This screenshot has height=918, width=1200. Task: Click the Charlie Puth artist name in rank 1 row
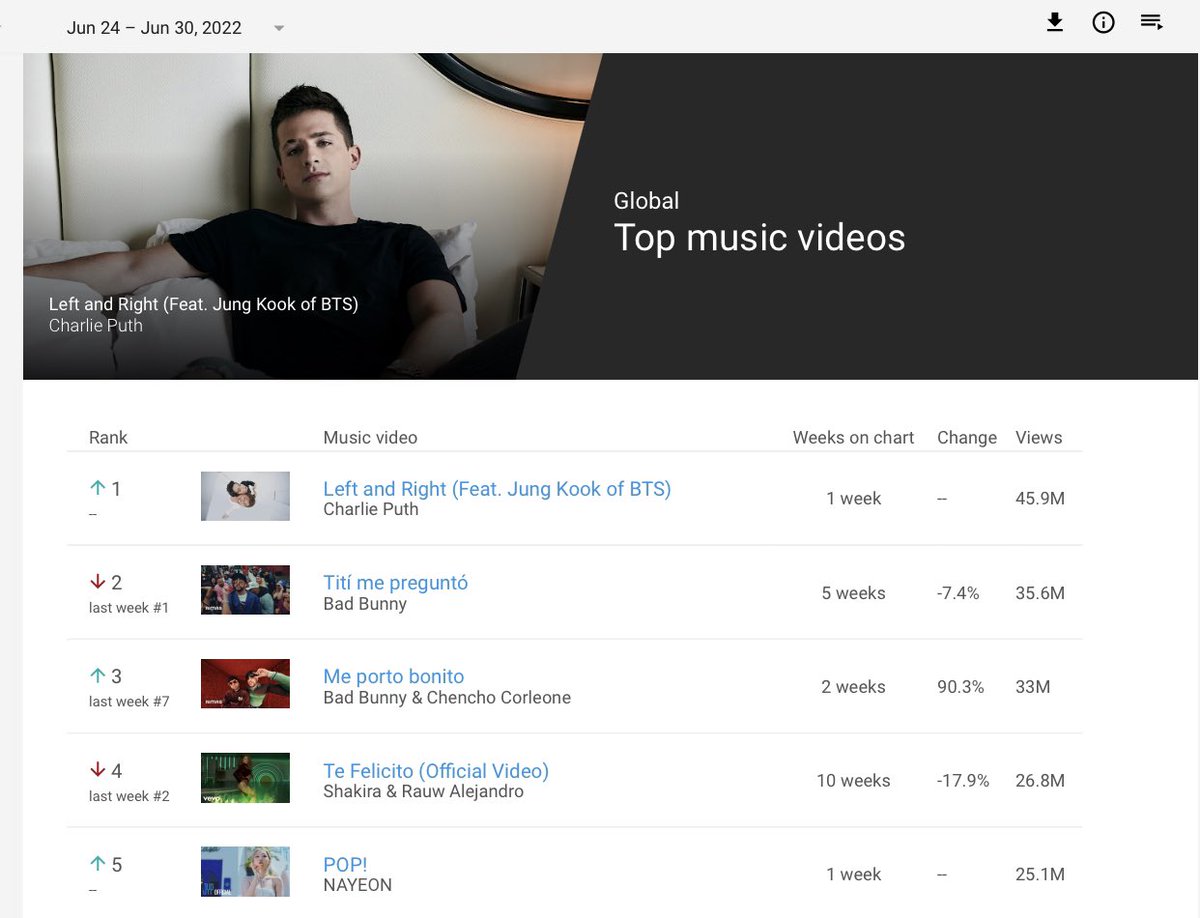pos(371,509)
